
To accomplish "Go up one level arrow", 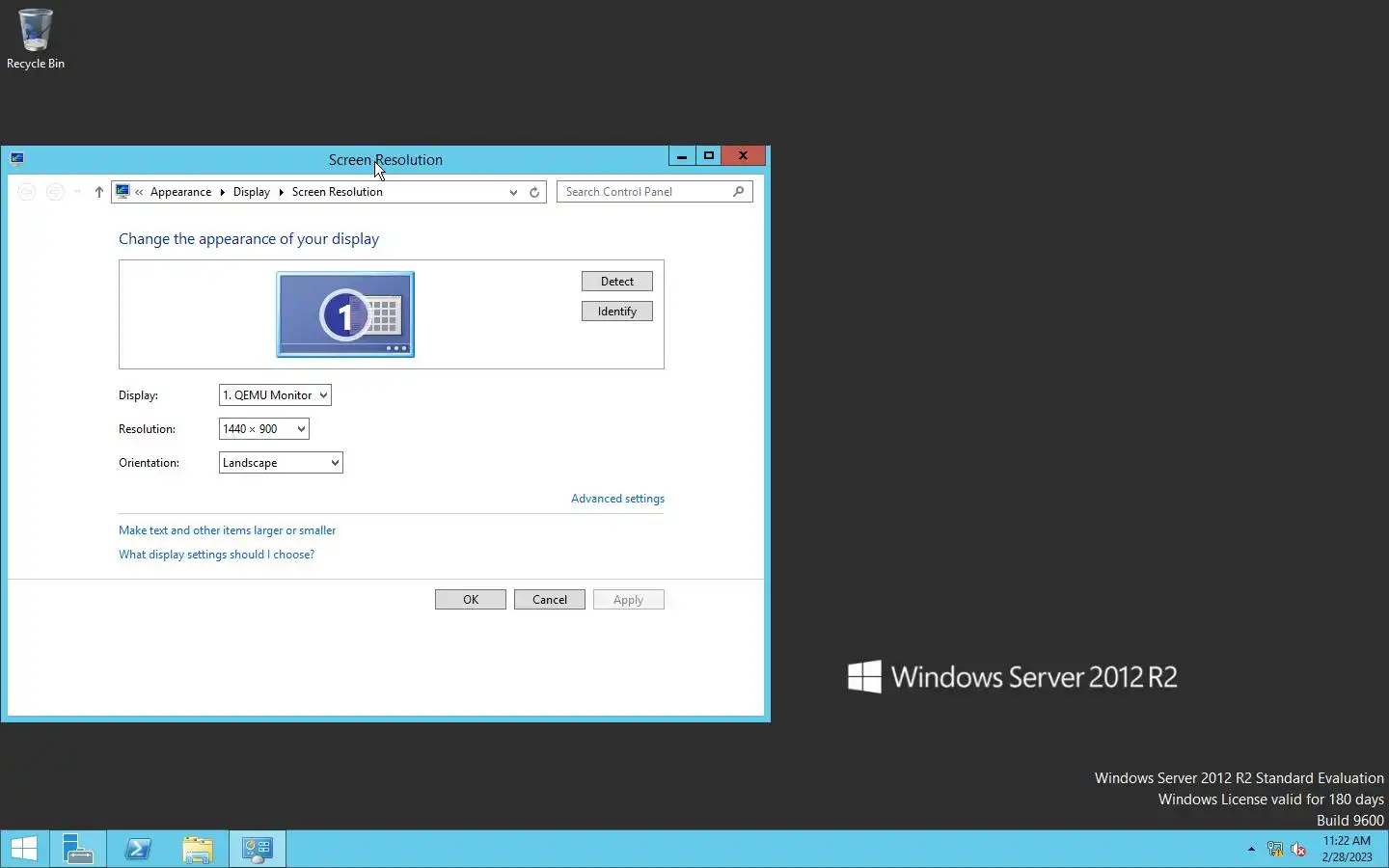I will (98, 192).
